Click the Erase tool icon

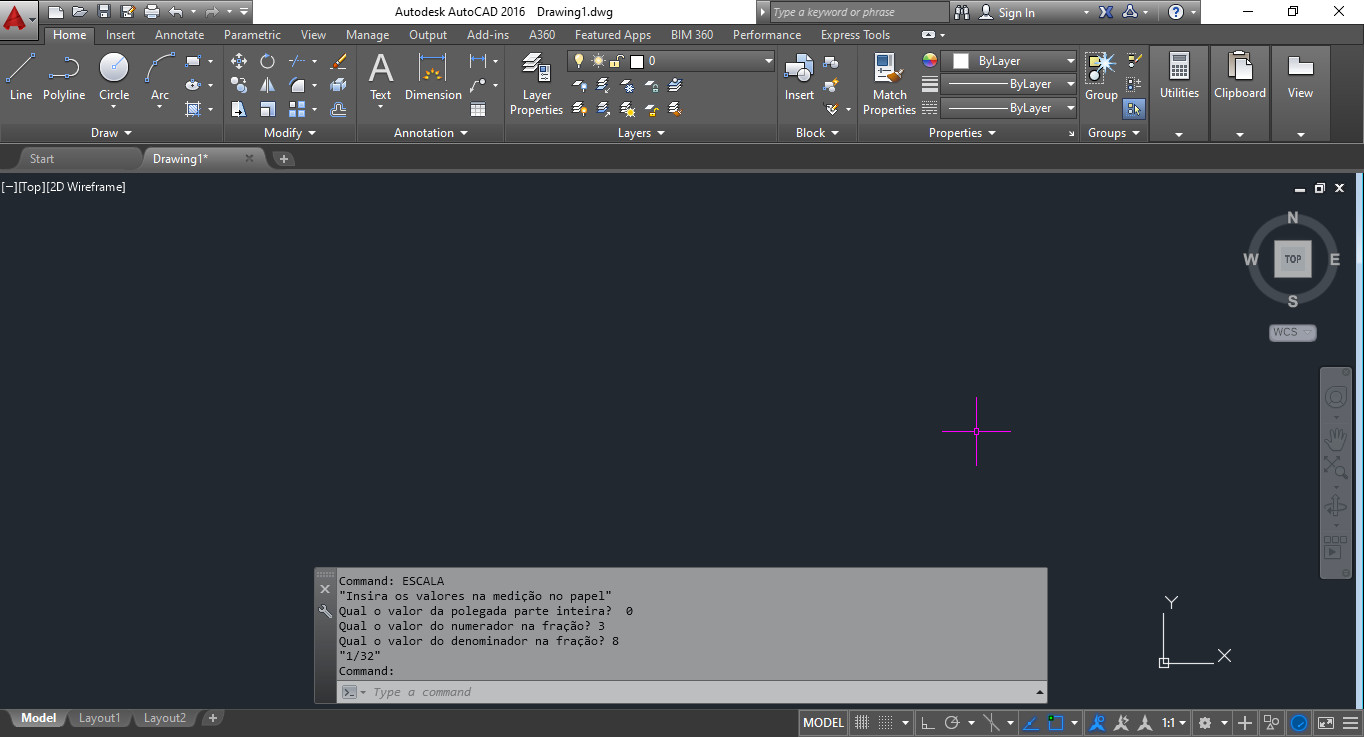[338, 61]
